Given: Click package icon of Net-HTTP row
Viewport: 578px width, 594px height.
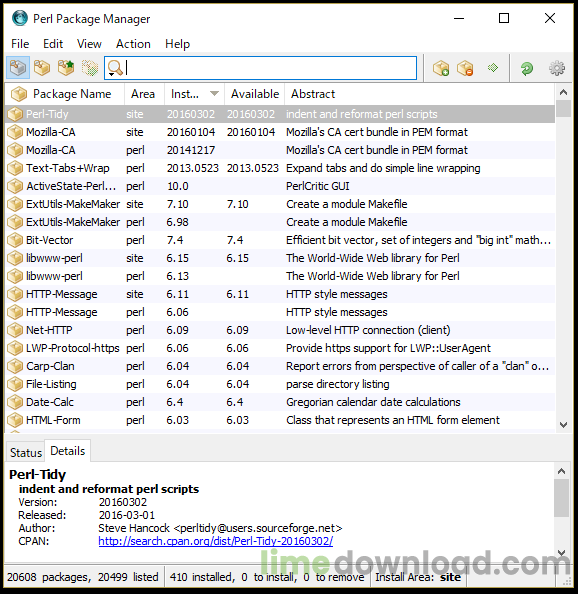Looking at the screenshot, I should point(15,330).
